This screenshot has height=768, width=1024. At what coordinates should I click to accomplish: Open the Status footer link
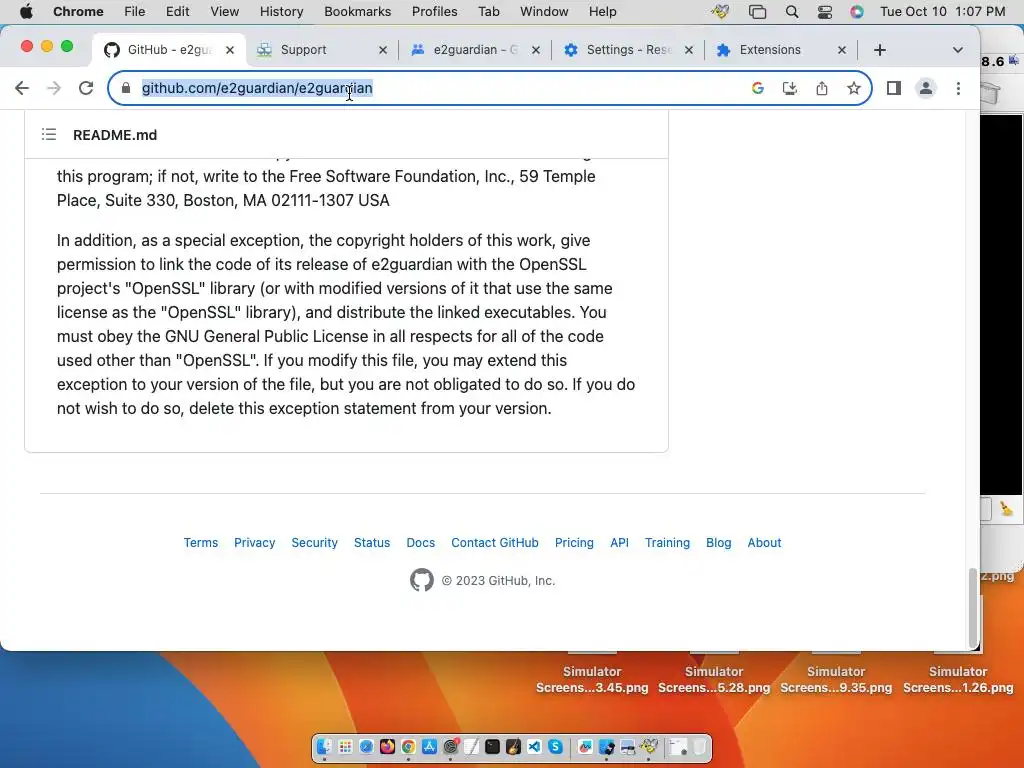point(372,543)
